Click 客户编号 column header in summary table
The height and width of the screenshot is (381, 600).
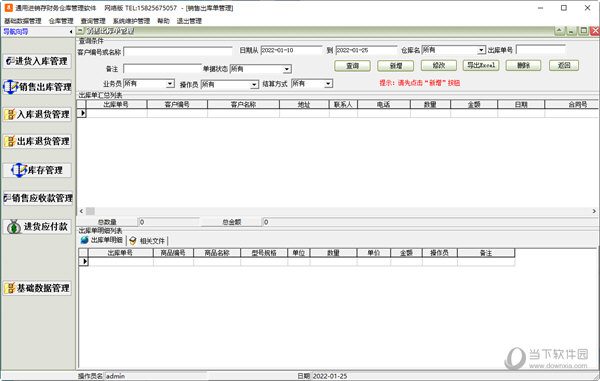pos(177,104)
